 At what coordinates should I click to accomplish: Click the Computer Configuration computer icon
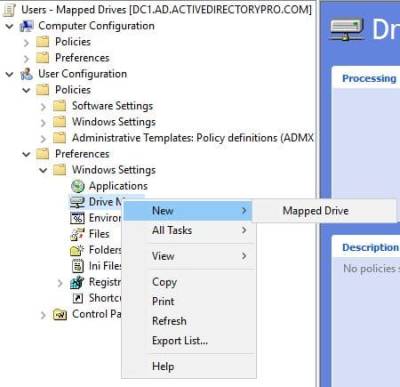[26, 26]
